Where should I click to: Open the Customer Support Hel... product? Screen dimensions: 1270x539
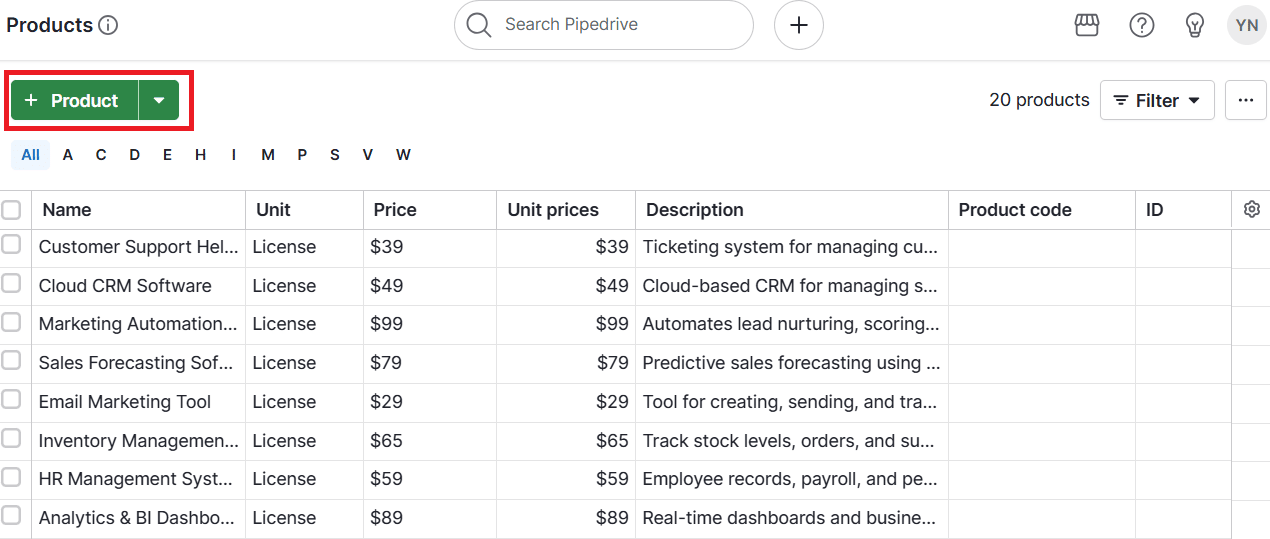tap(139, 247)
